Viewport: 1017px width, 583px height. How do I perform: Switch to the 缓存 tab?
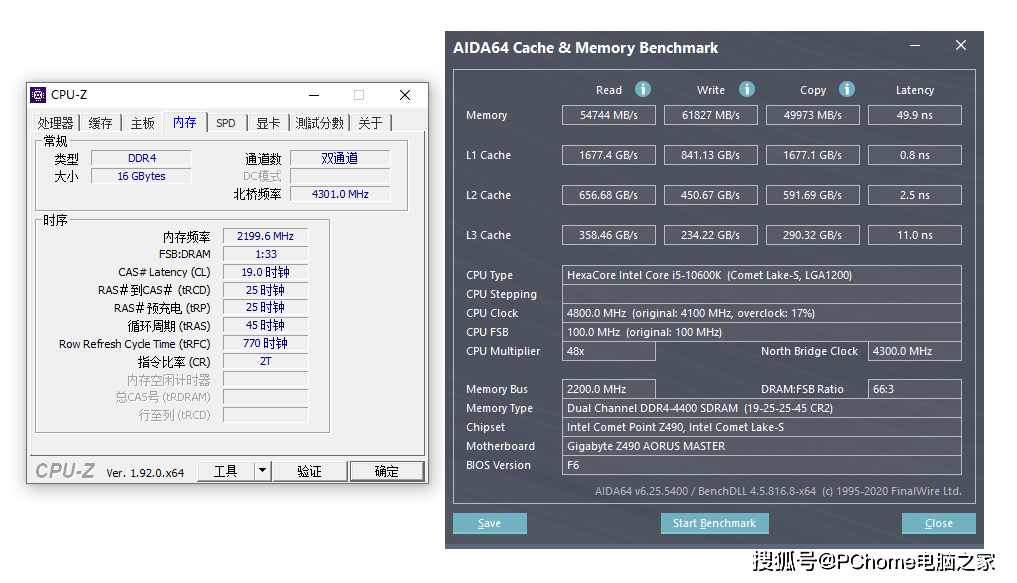click(x=101, y=123)
